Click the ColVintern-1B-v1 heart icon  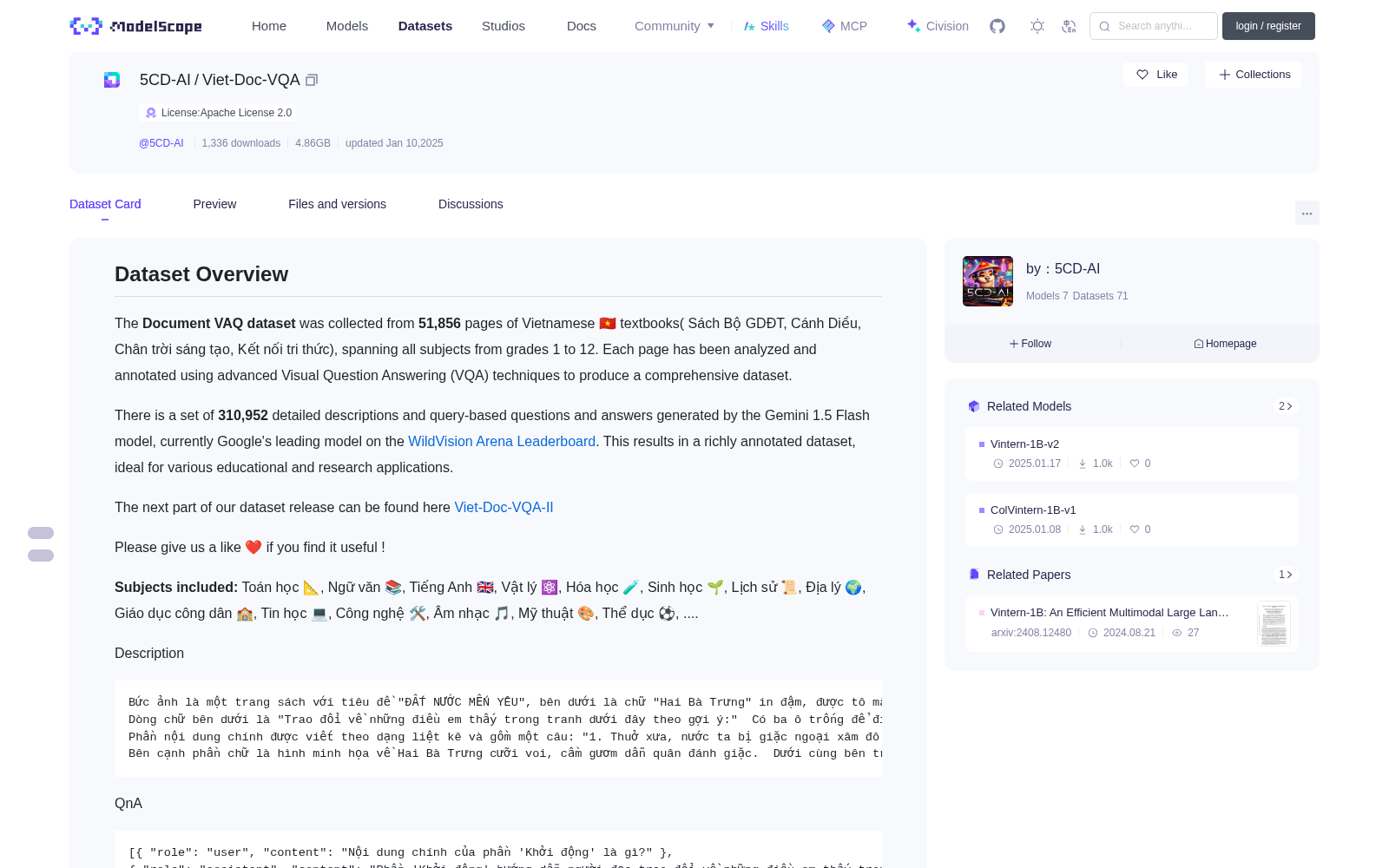click(1135, 529)
